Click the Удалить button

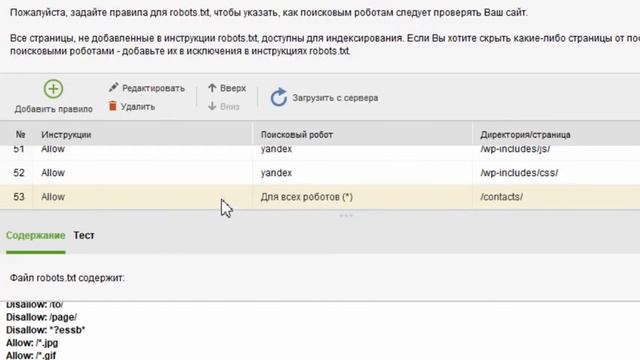[x=132, y=107]
